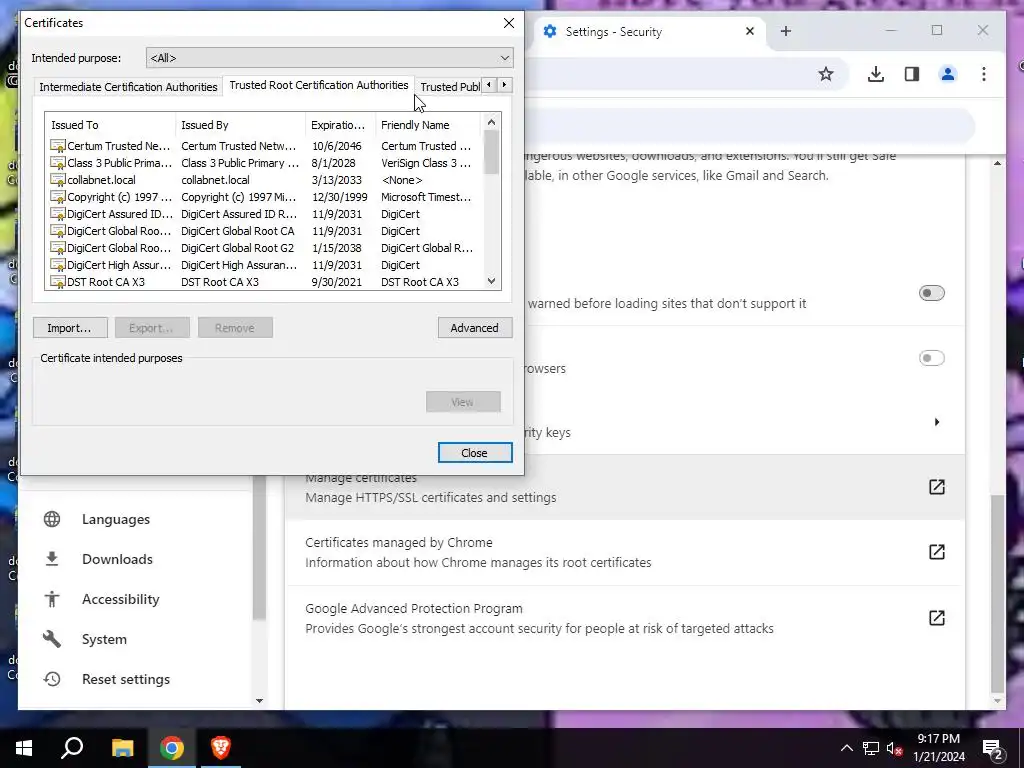
Task: Select the Class 3 Public Primary certificate row
Action: (264, 163)
